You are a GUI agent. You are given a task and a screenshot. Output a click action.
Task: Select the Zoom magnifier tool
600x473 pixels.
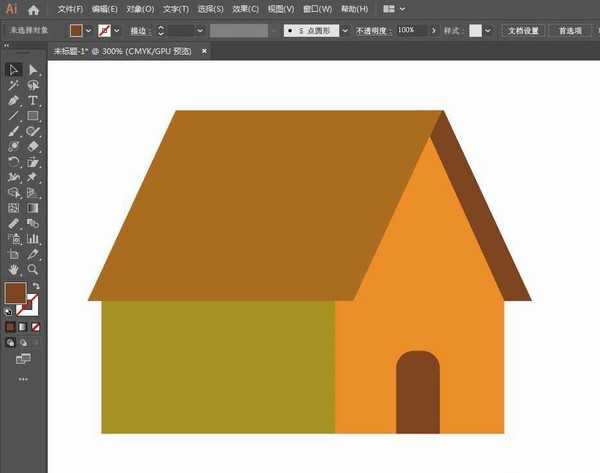point(33,269)
